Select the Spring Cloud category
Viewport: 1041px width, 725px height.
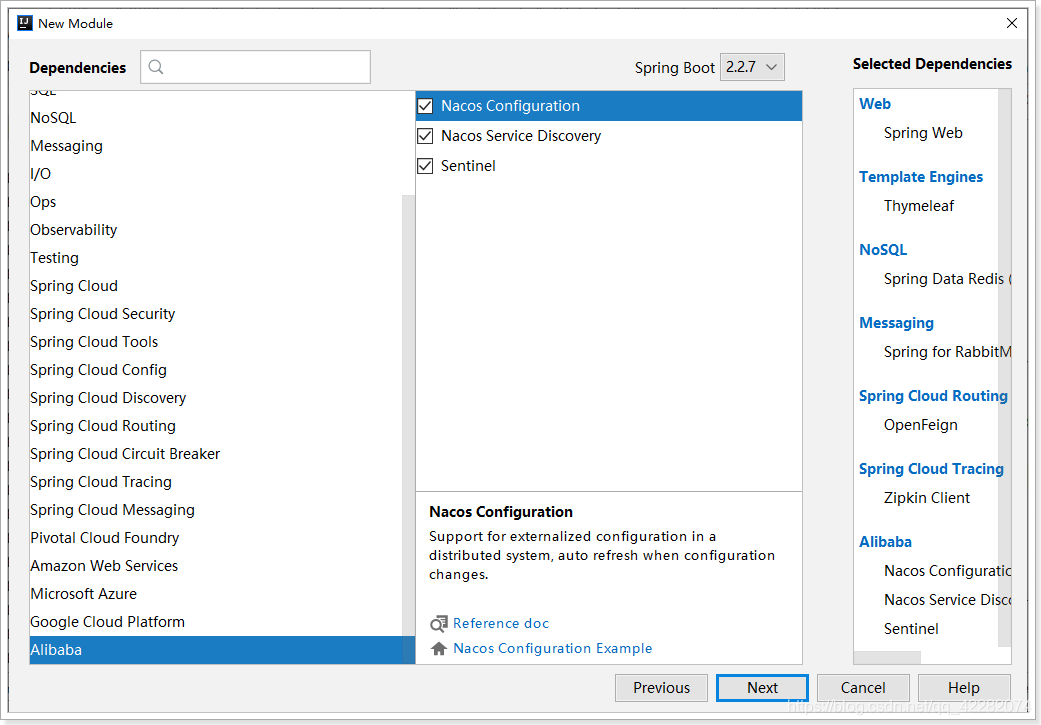tap(216, 285)
